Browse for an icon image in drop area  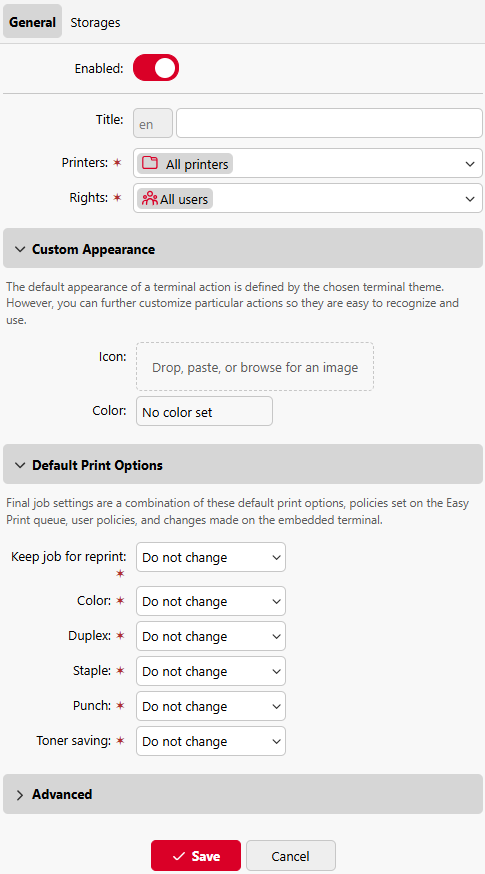(255, 367)
